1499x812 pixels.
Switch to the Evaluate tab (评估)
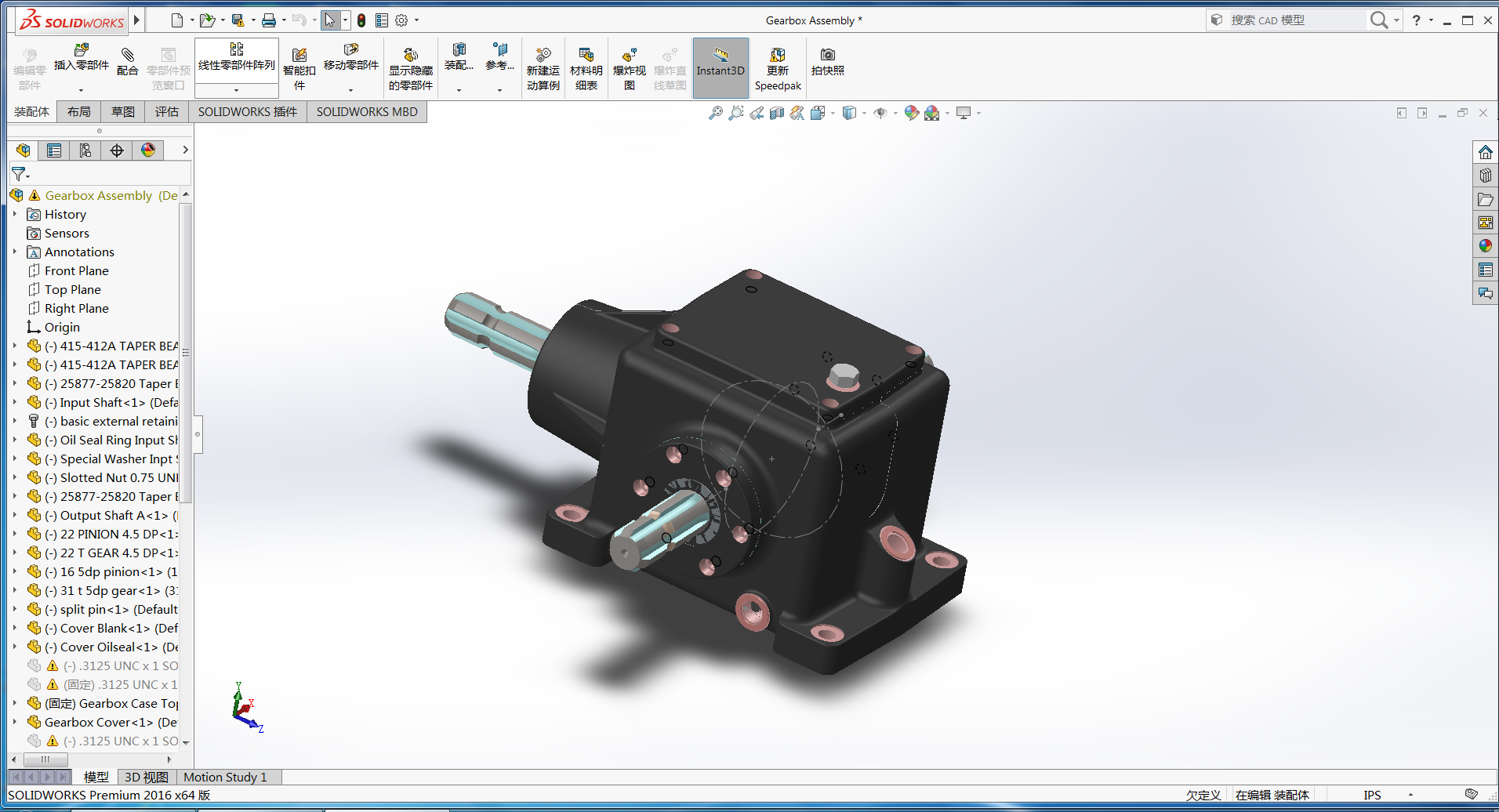(x=166, y=112)
